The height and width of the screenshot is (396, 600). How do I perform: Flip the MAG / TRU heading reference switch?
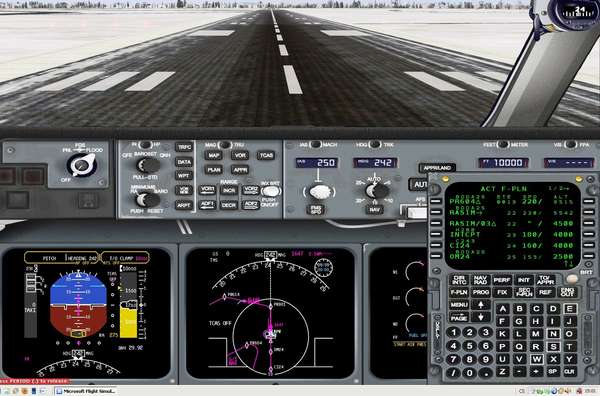(225, 145)
